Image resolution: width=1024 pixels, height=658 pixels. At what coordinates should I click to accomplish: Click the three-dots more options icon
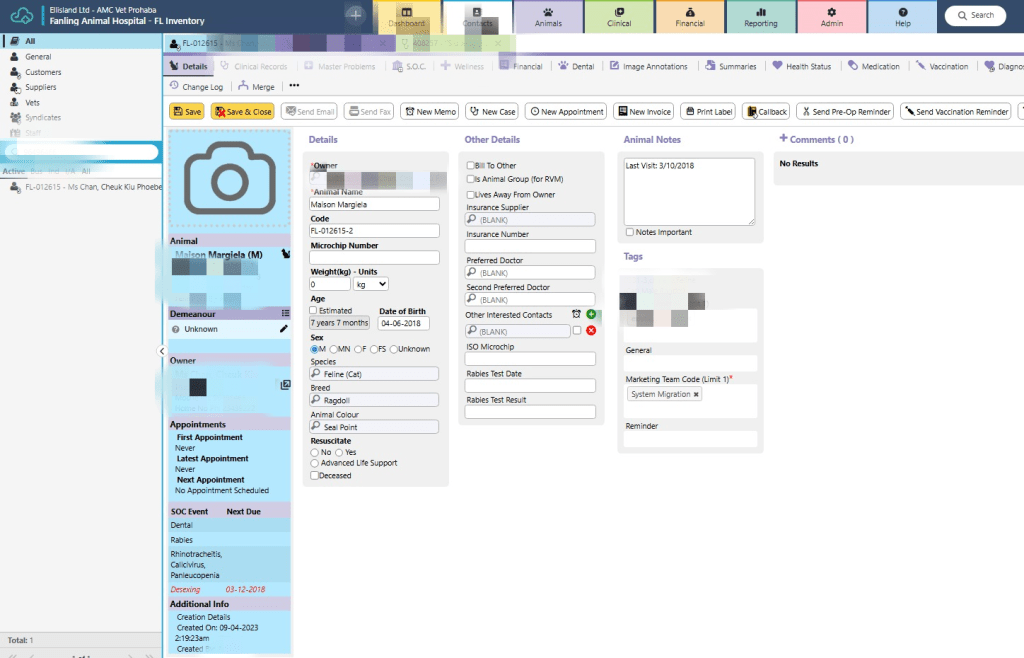(x=294, y=87)
